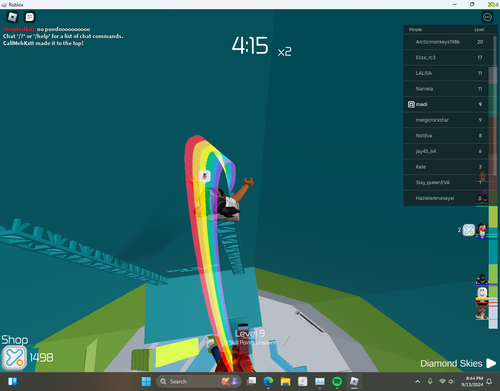Select player Arcticmonkeys1986 in leaderboard
500x391 pixels.
[446, 42]
